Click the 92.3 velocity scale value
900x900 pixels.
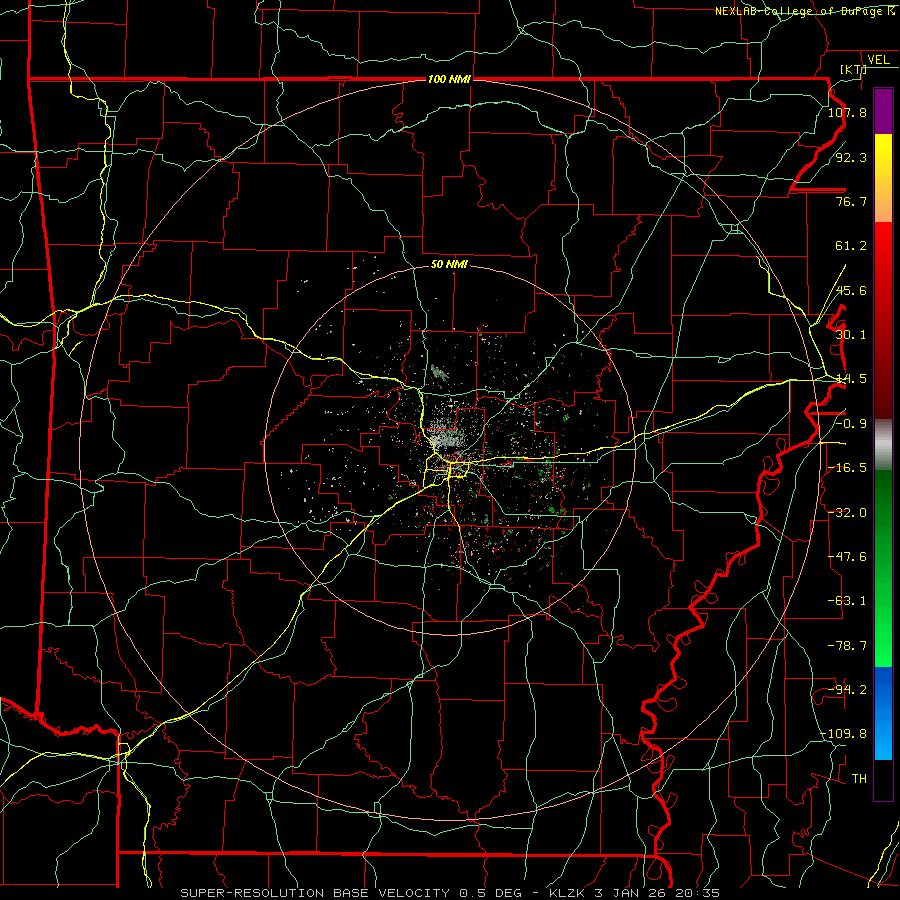pyautogui.click(x=851, y=157)
